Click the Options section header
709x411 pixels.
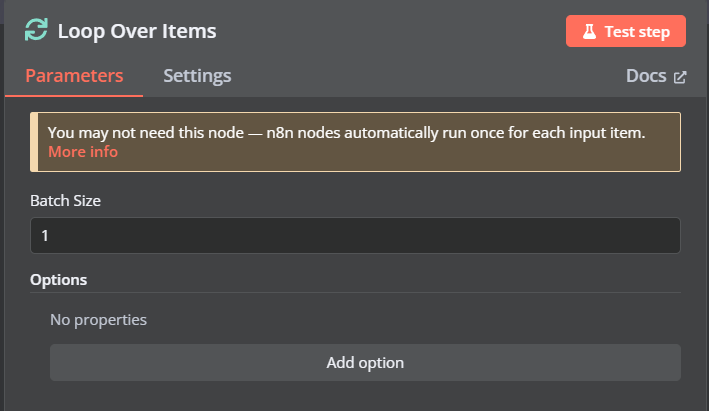tap(58, 280)
